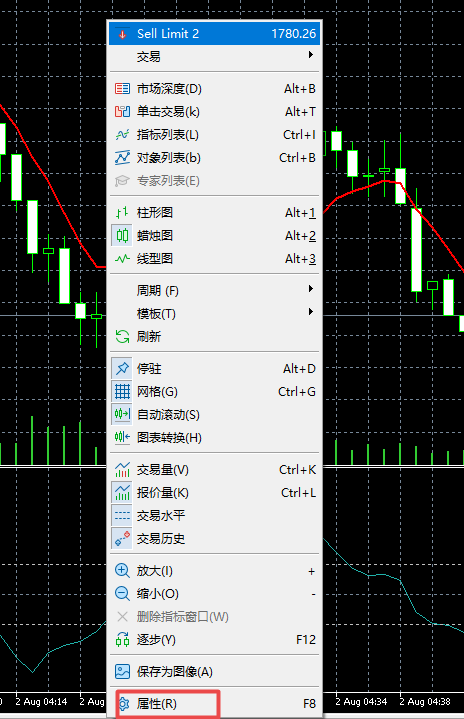Open 市场深度(D) menu entry
The width and height of the screenshot is (464, 719).
click(x=215, y=88)
